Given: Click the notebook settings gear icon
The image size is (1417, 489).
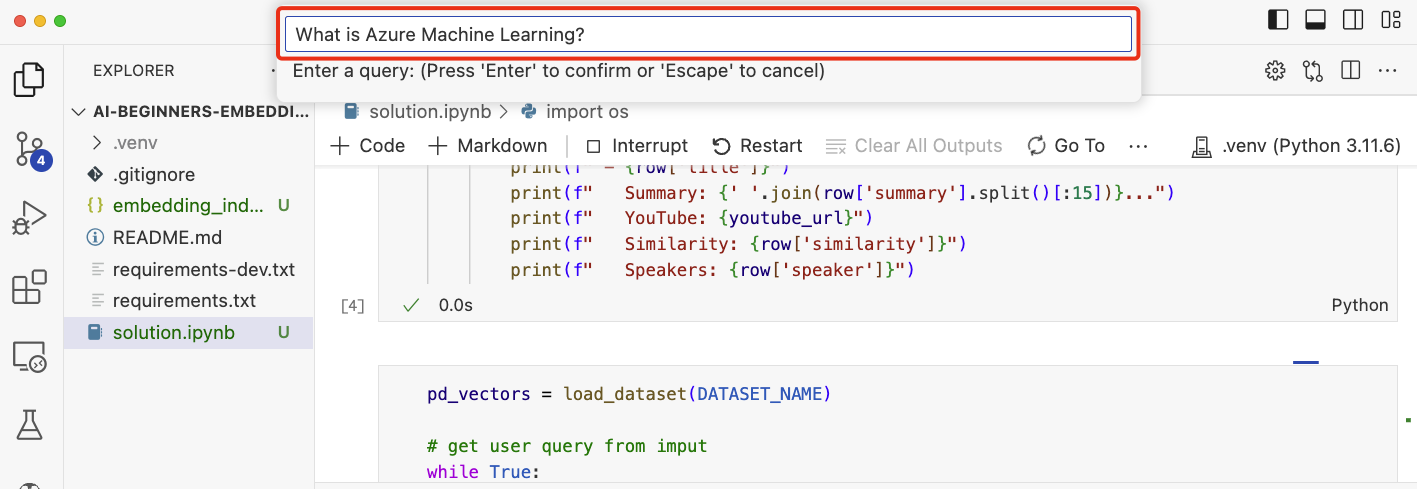Looking at the screenshot, I should click(1274, 71).
